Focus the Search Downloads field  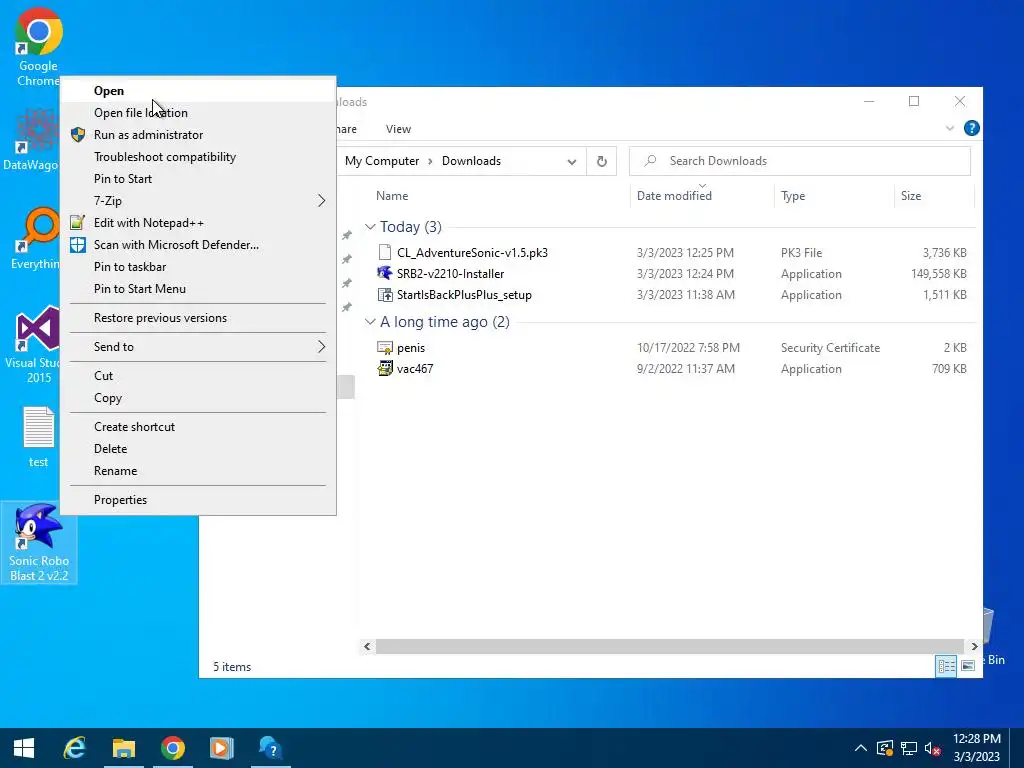pos(799,161)
